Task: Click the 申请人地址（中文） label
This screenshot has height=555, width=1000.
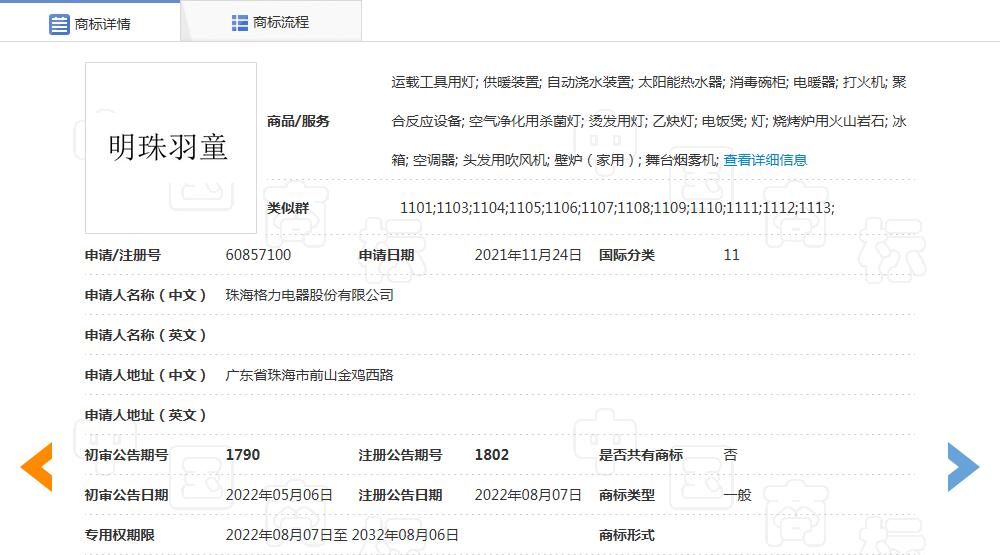Action: pos(145,375)
